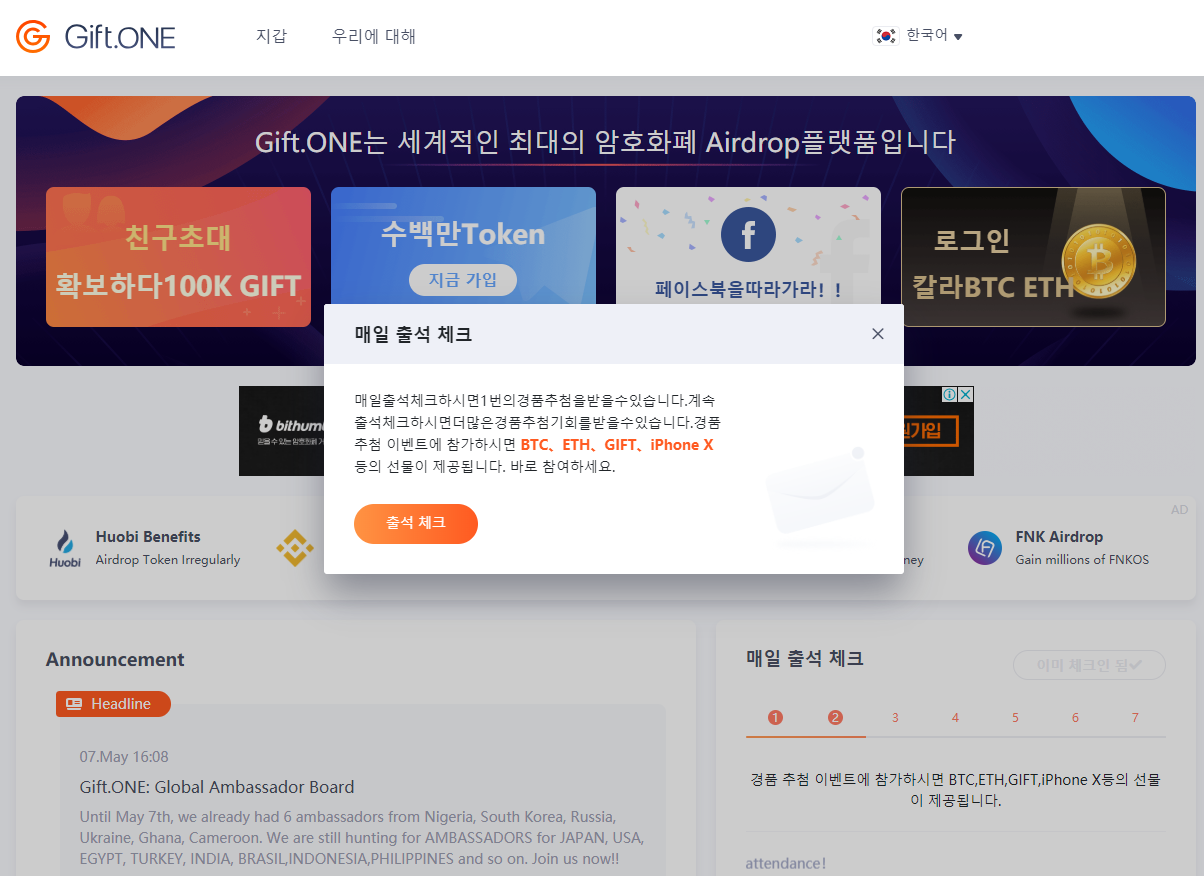Close the 매일 출석 체크 dialog

pyautogui.click(x=878, y=334)
